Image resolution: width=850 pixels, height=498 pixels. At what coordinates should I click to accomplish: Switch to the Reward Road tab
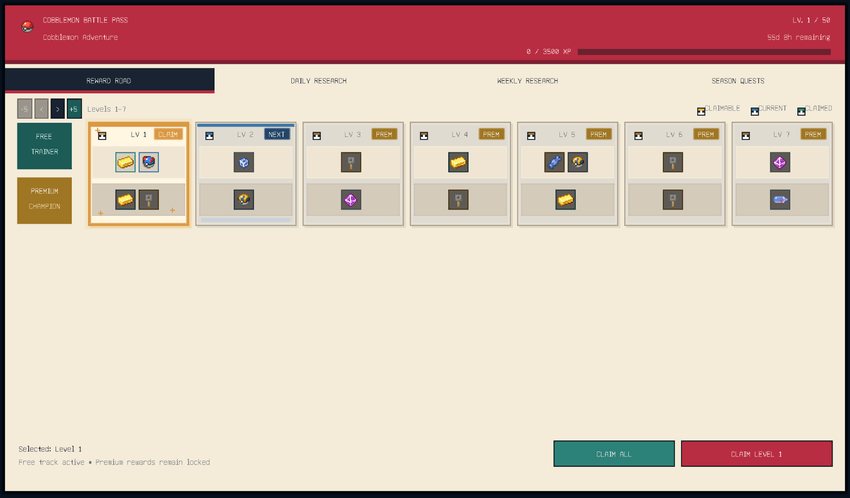point(110,81)
